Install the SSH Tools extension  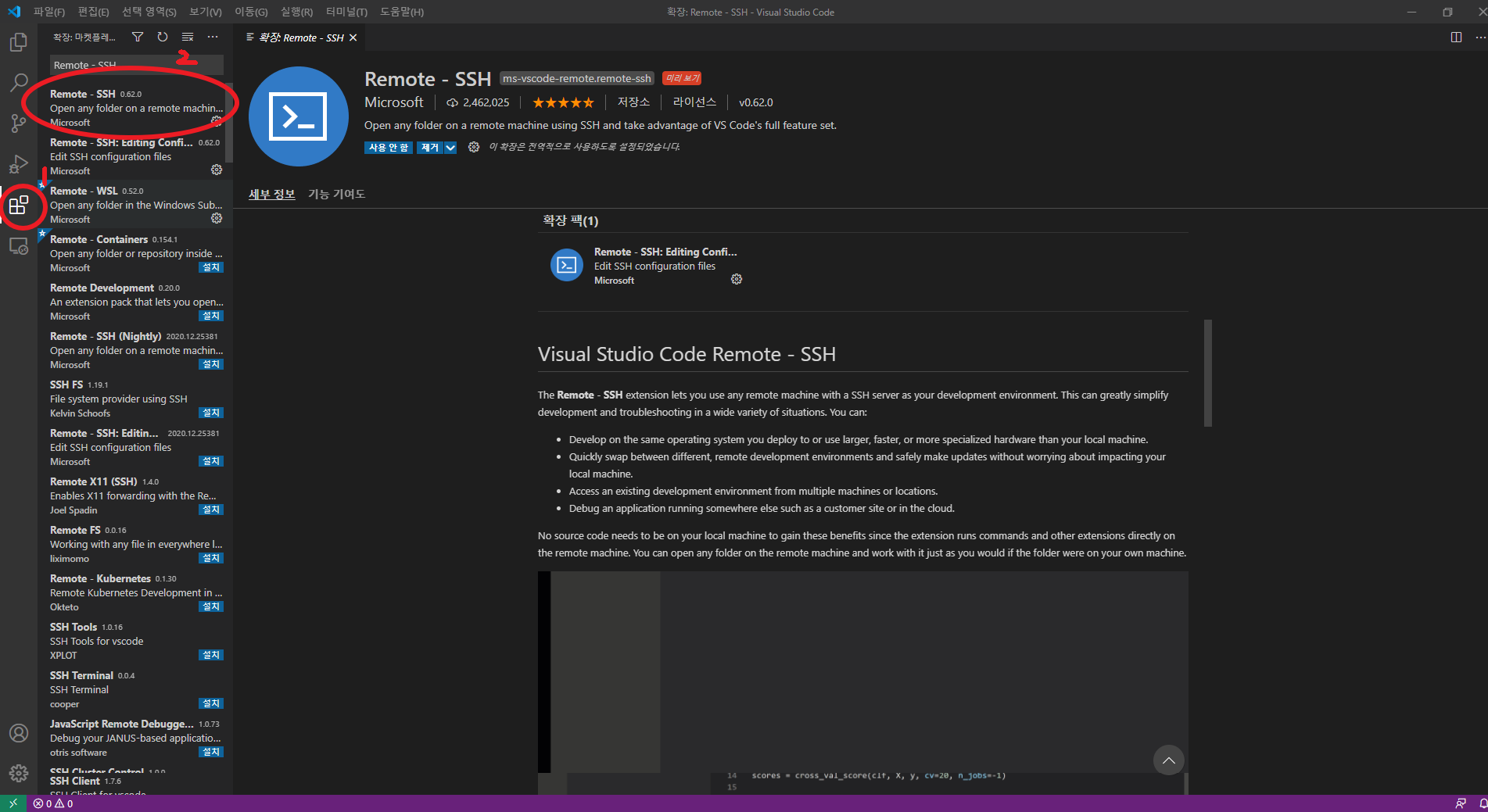(x=211, y=655)
